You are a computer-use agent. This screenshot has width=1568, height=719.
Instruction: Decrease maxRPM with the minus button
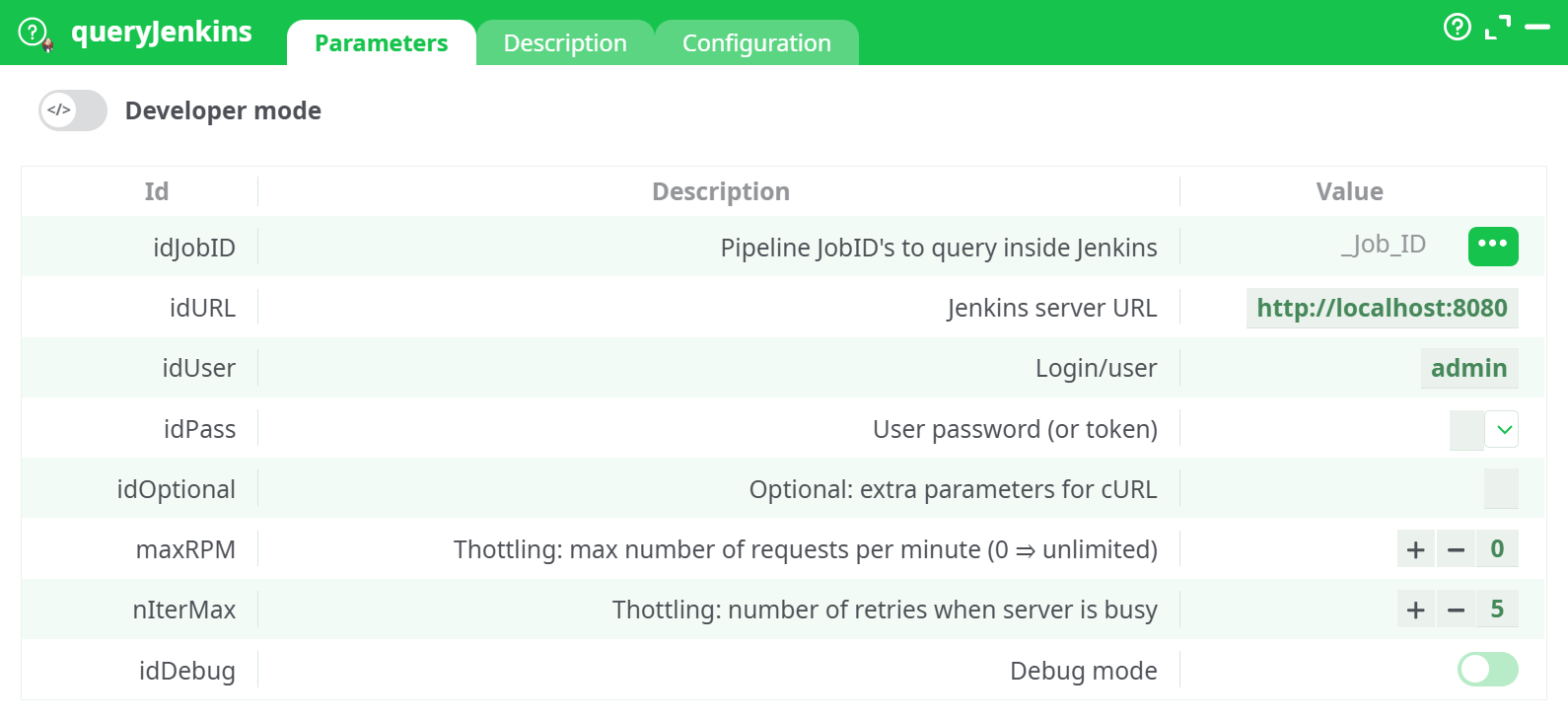coord(1456,549)
